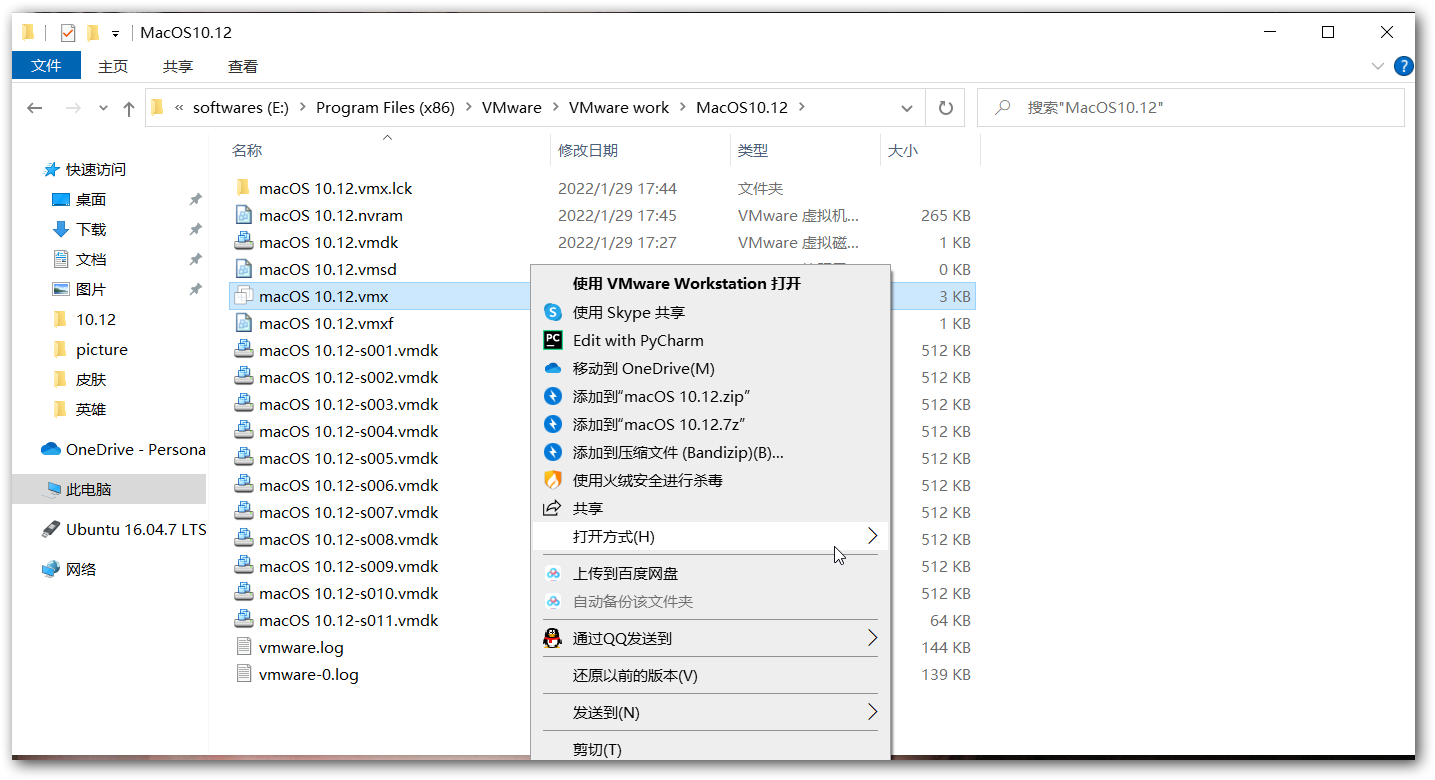The height and width of the screenshot is (780, 1435).
Task: Click the new folder icon in title bar
Action: pos(93,33)
